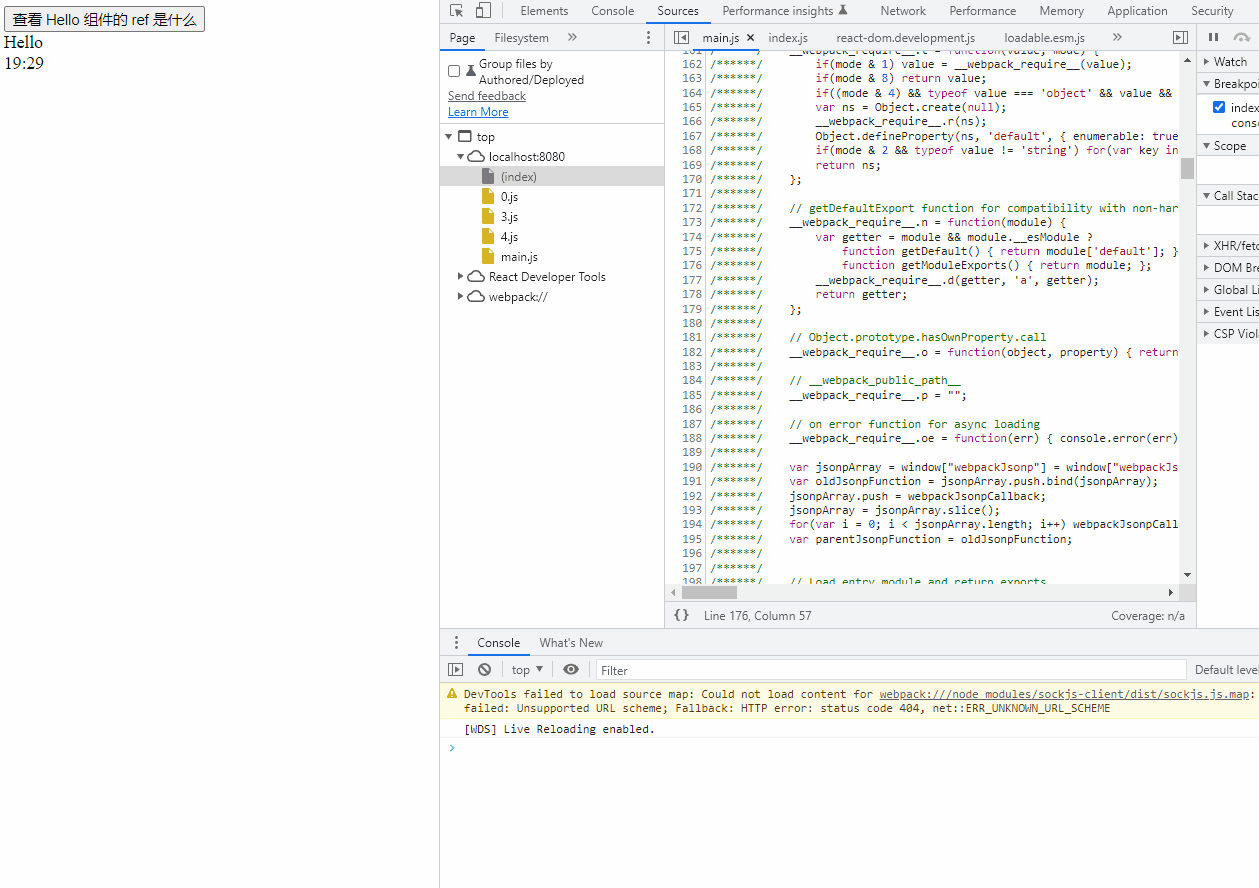Collapse the Call Stack section

pos(1228,196)
